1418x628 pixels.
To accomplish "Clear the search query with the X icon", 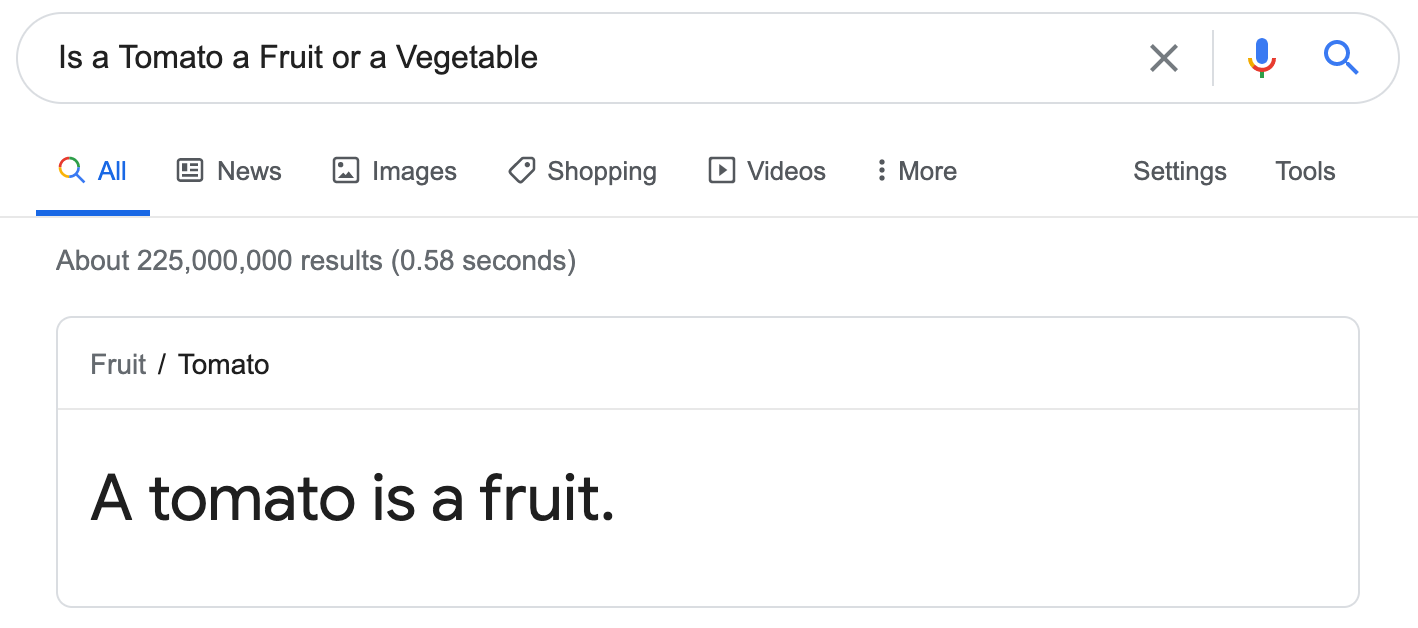I will click(1163, 58).
